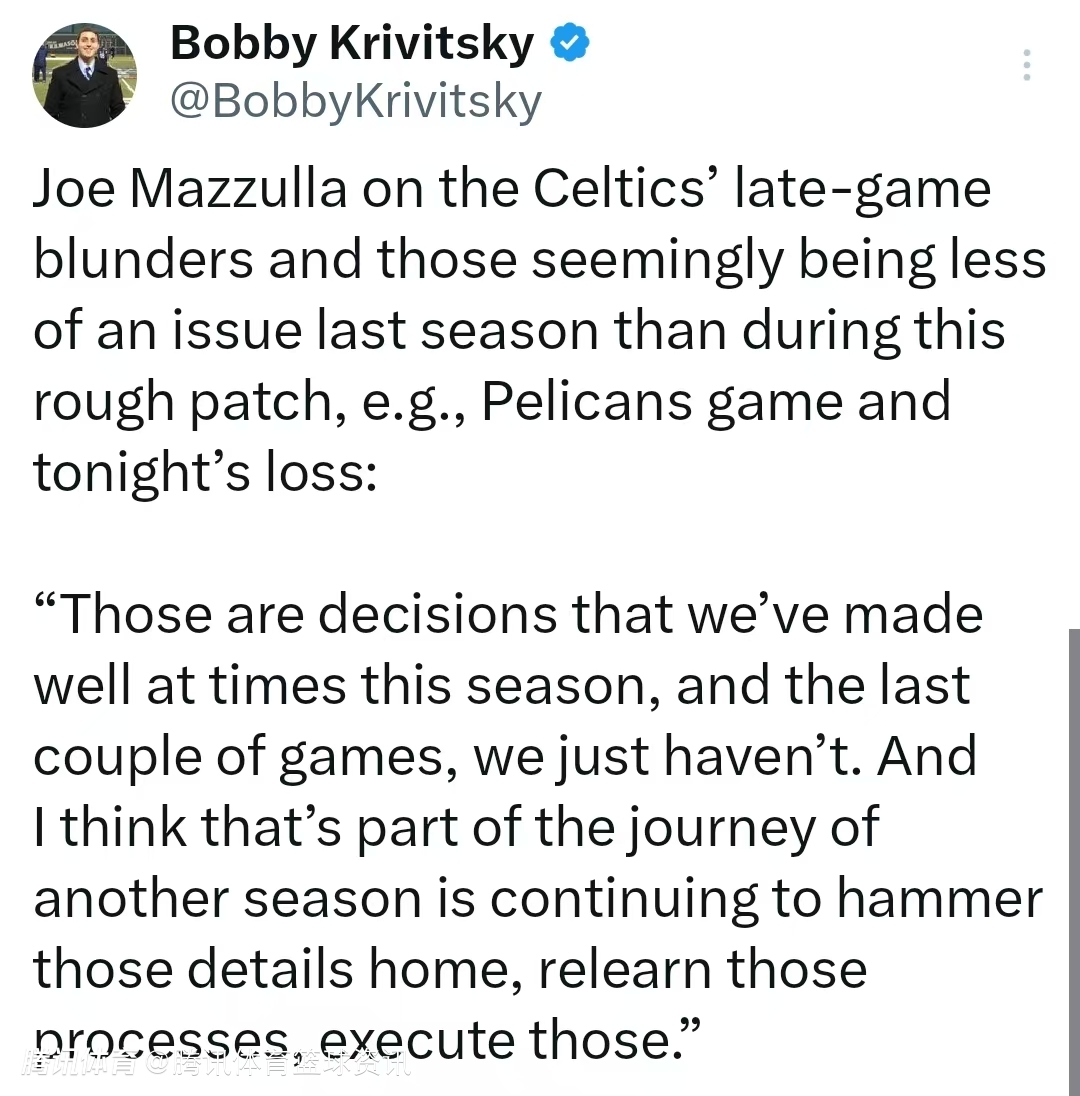Click the line "those details home, relearn those"
The height and width of the screenshot is (1096, 1080).
(x=450, y=969)
